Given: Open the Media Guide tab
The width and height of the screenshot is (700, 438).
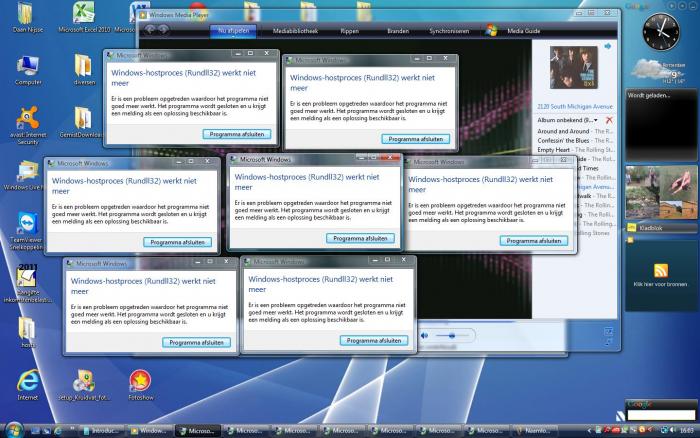Looking at the screenshot, I should [523, 31].
